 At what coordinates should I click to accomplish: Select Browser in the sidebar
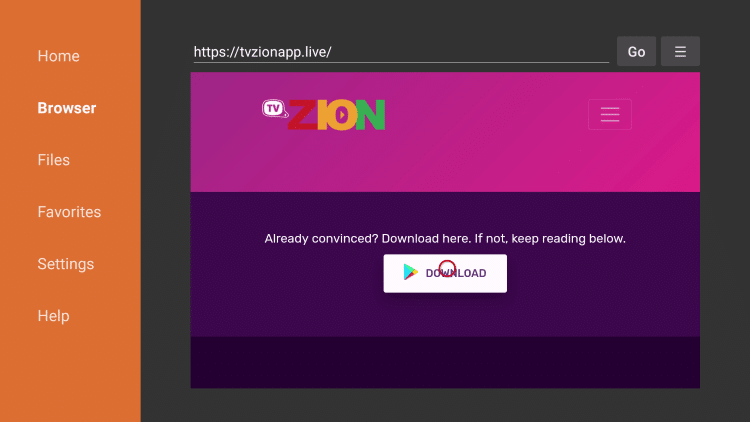click(x=66, y=108)
